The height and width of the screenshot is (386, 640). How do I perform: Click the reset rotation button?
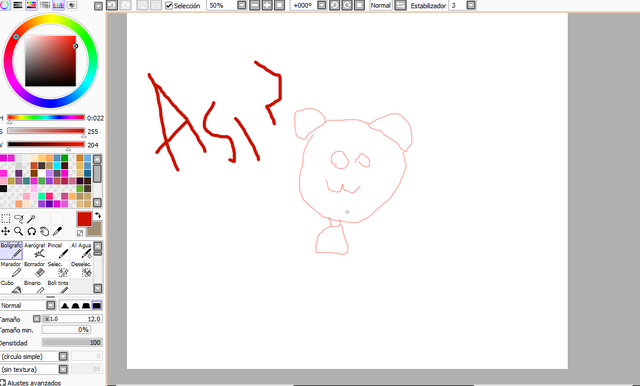click(x=360, y=5)
